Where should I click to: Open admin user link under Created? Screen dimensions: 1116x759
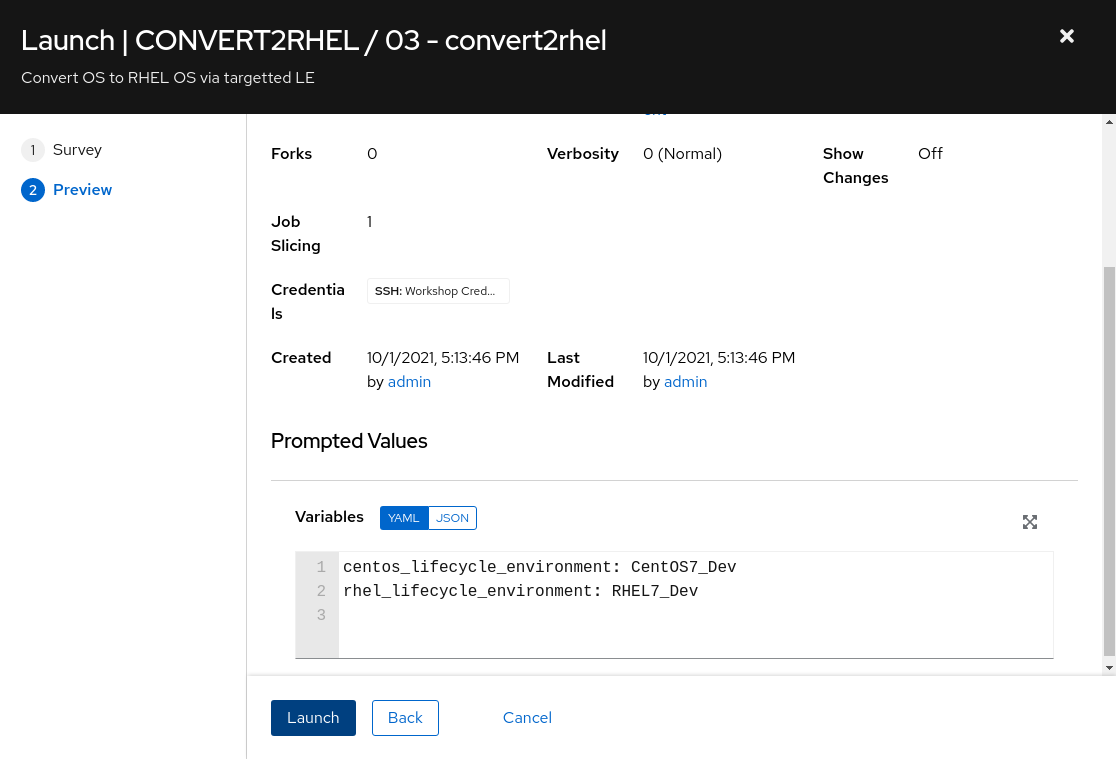pyautogui.click(x=409, y=382)
